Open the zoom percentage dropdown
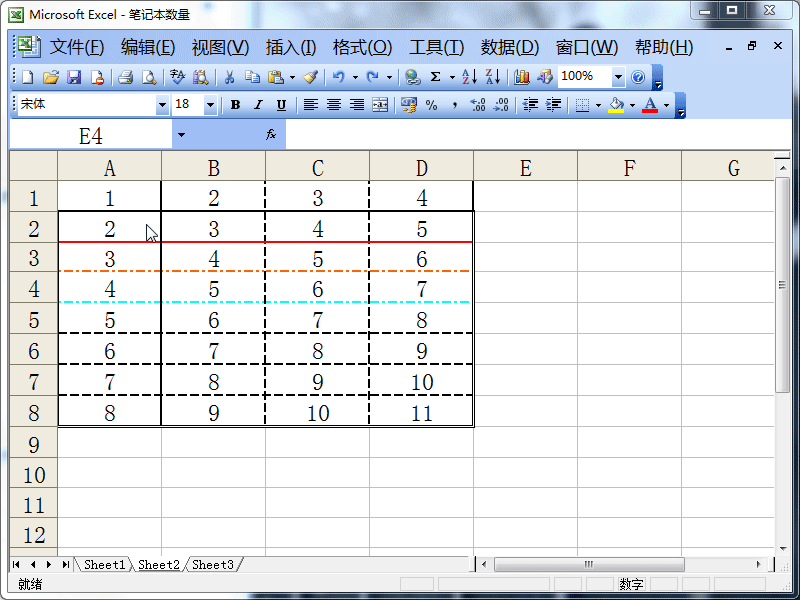 (x=618, y=77)
